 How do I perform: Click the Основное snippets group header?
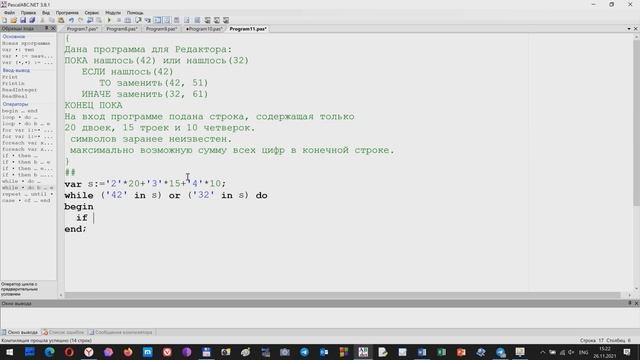(x=14, y=37)
